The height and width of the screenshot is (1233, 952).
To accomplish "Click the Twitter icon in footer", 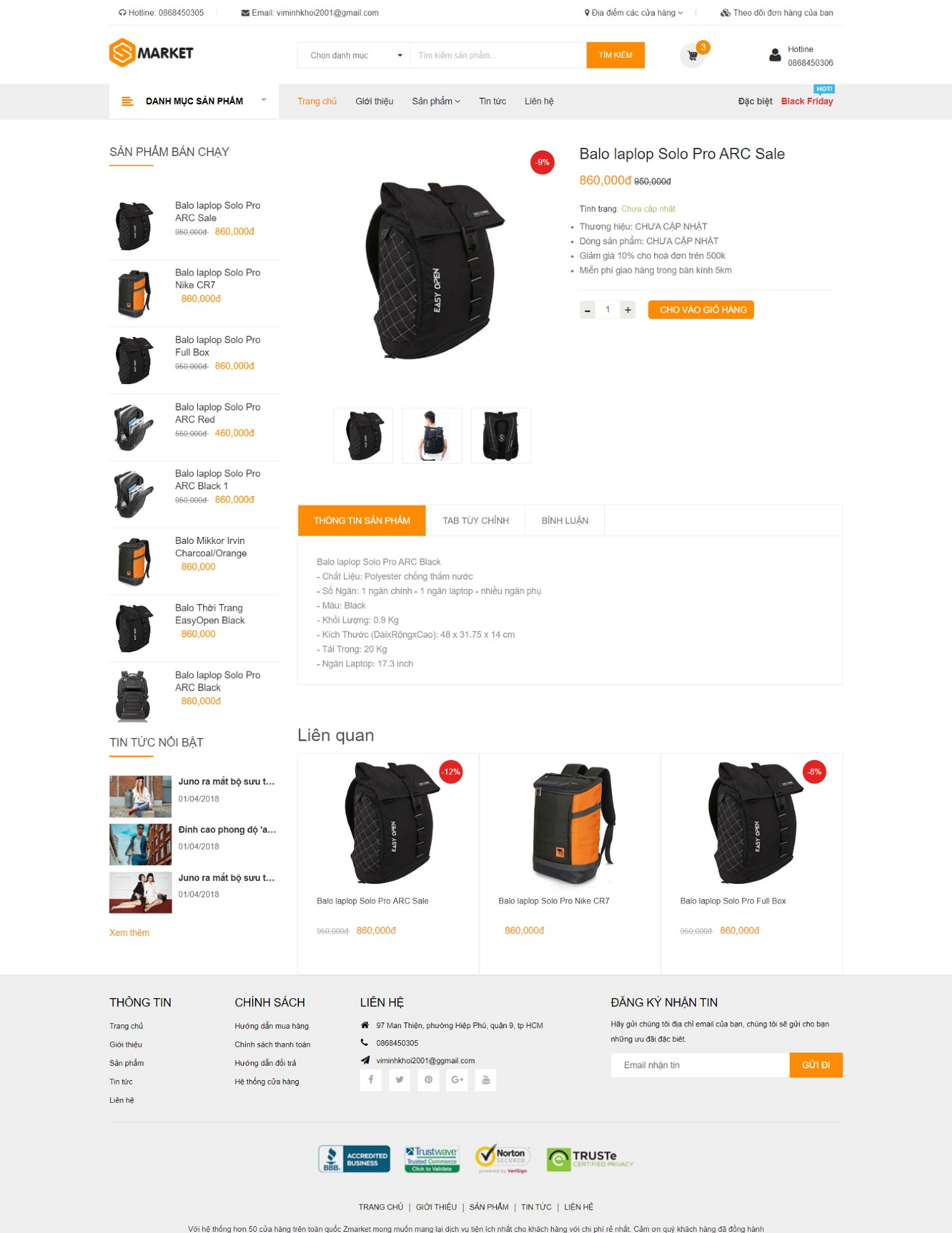I will coord(399,1079).
